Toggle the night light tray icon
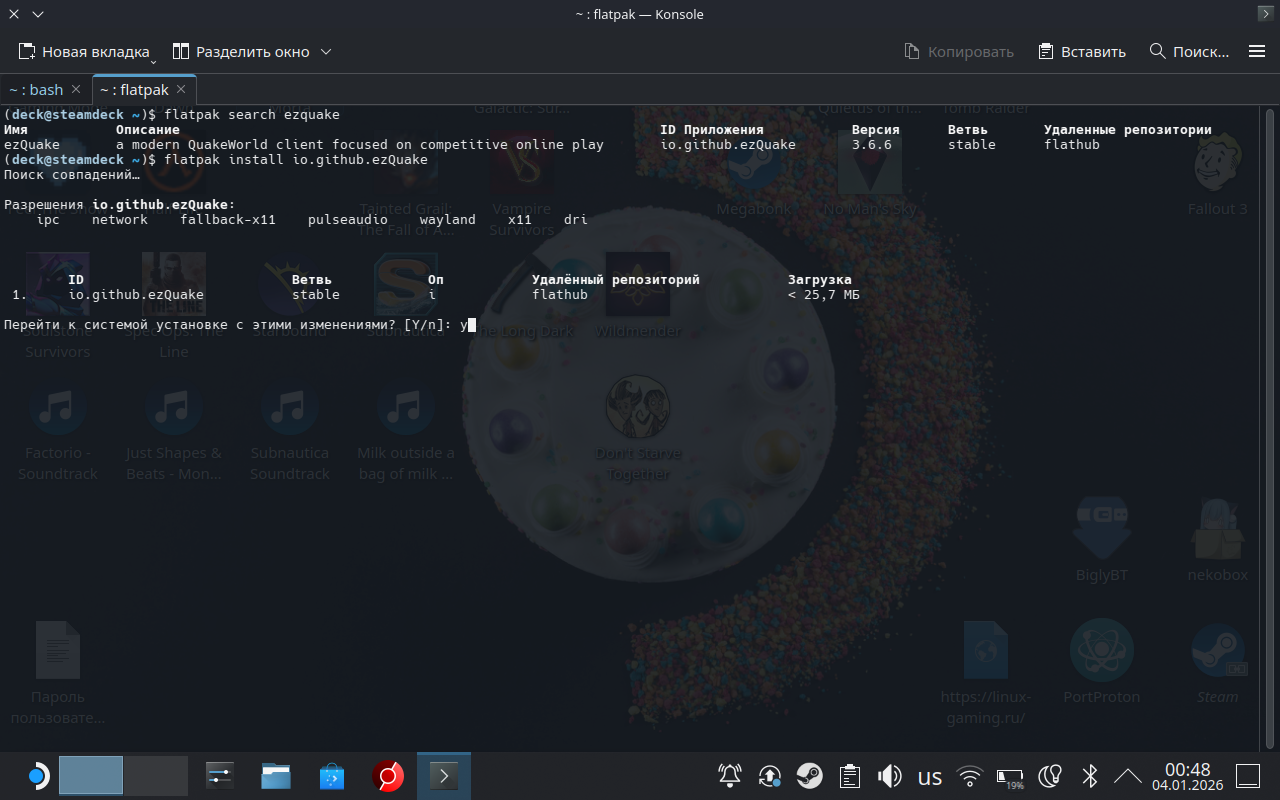 tap(1050, 776)
